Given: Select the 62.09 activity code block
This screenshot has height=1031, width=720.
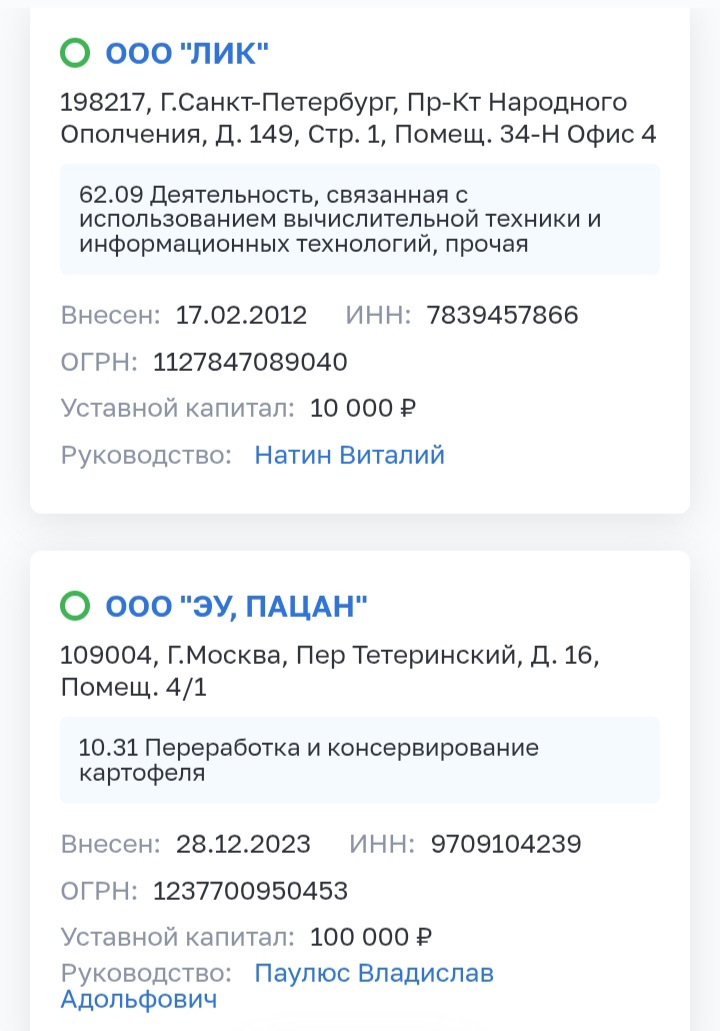Looking at the screenshot, I should [360, 219].
